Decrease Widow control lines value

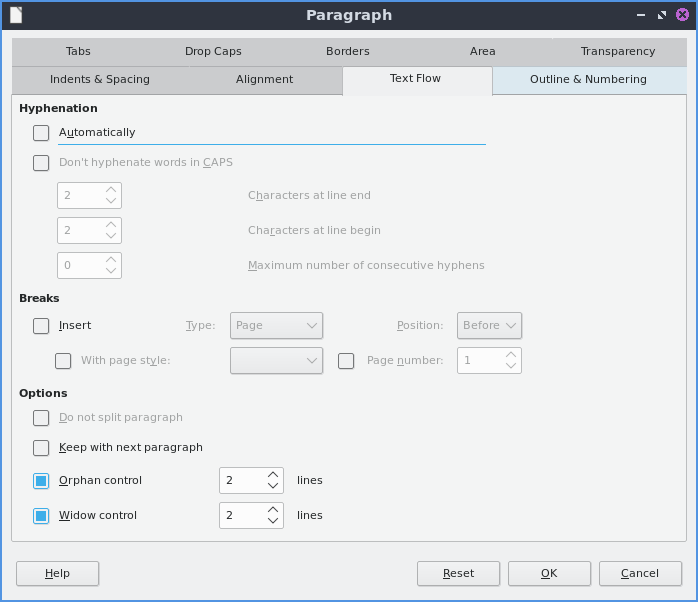(x=273, y=521)
